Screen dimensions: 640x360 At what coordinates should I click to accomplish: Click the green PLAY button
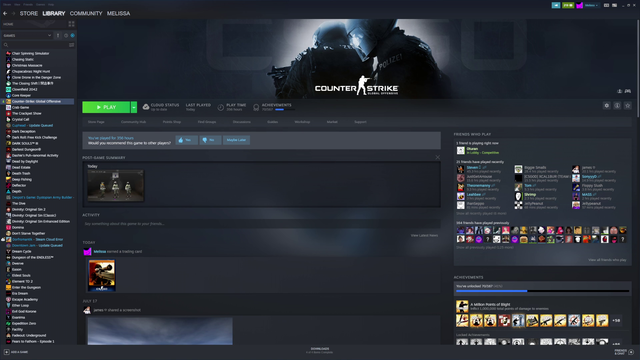pos(106,107)
